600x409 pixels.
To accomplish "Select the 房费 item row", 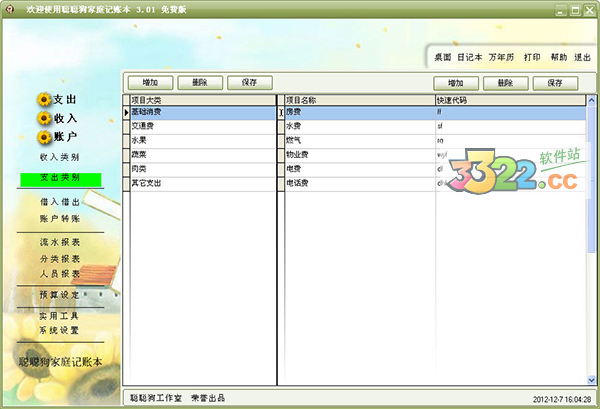I will [x=435, y=112].
